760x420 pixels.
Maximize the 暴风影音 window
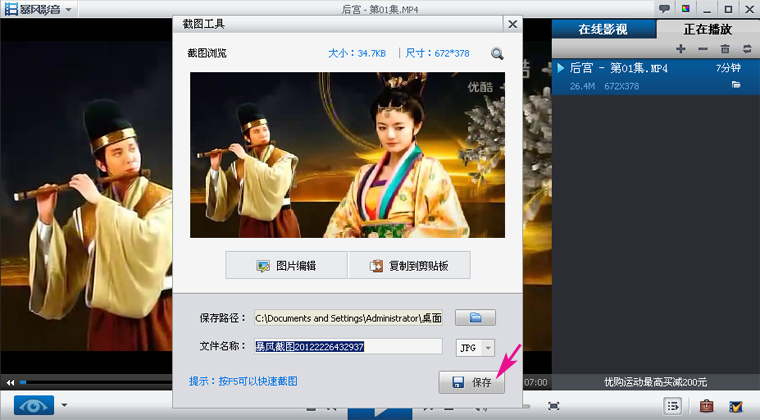coord(728,9)
